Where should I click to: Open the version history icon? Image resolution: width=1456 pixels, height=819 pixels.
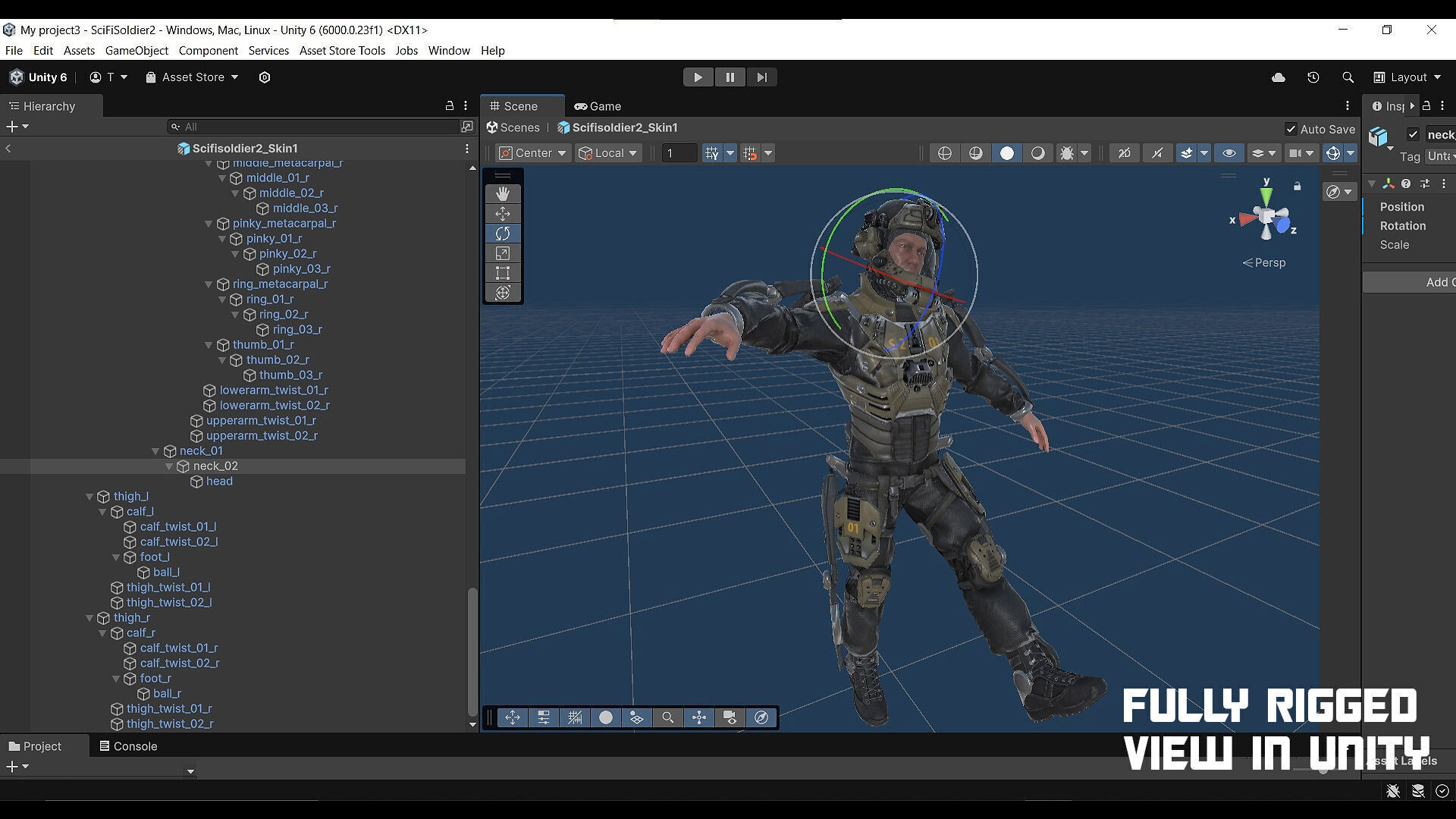1313,77
